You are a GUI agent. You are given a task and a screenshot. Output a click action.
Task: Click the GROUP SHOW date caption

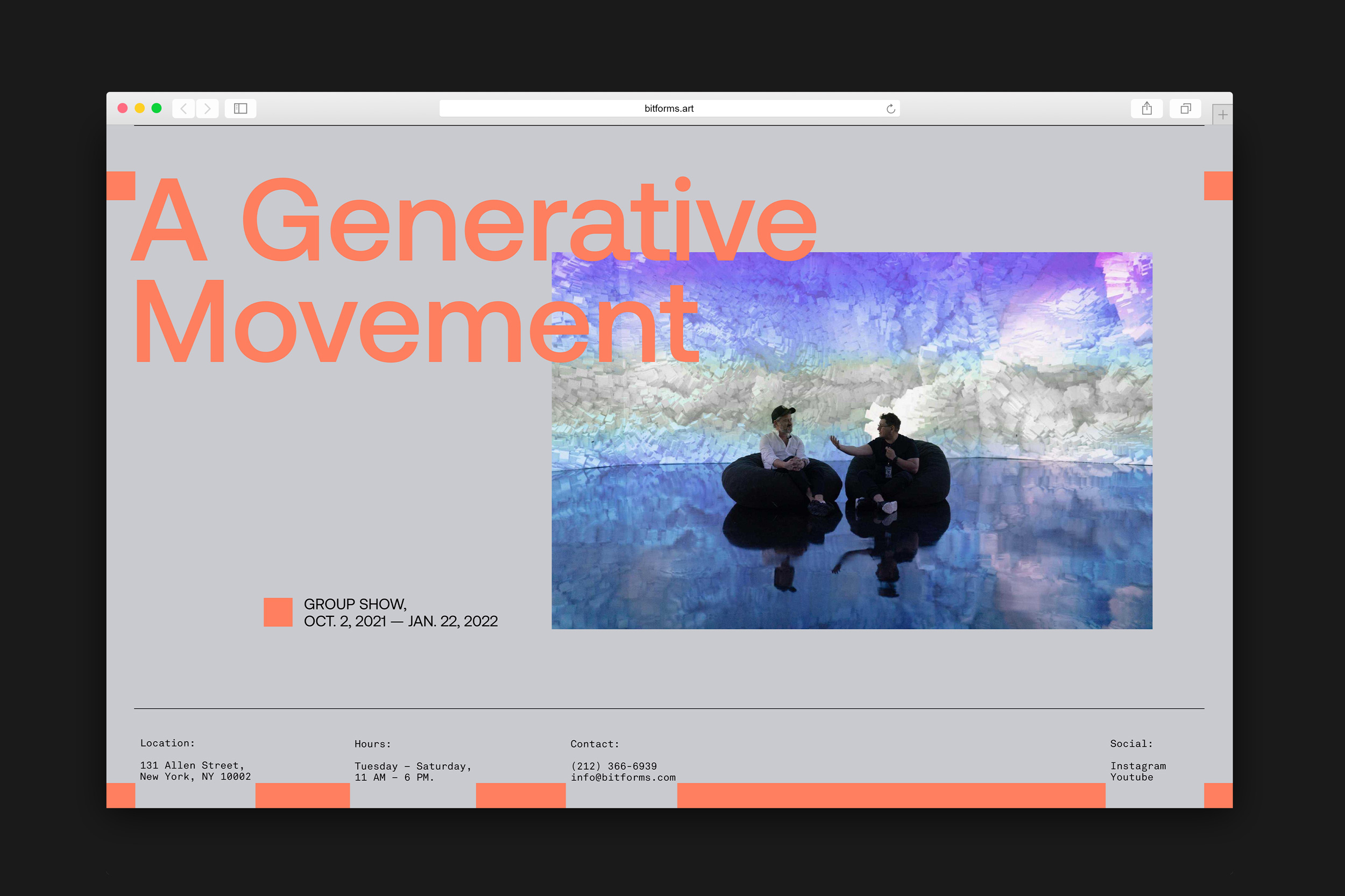click(x=401, y=613)
